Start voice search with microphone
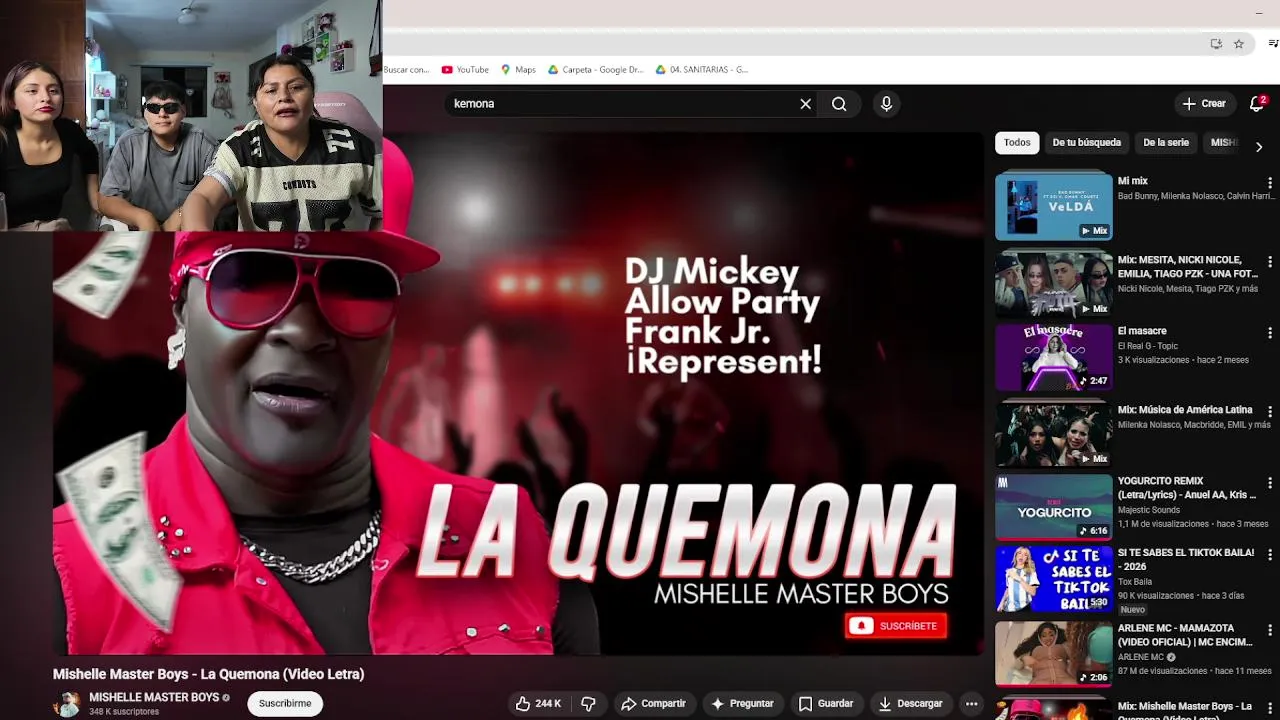 [886, 104]
